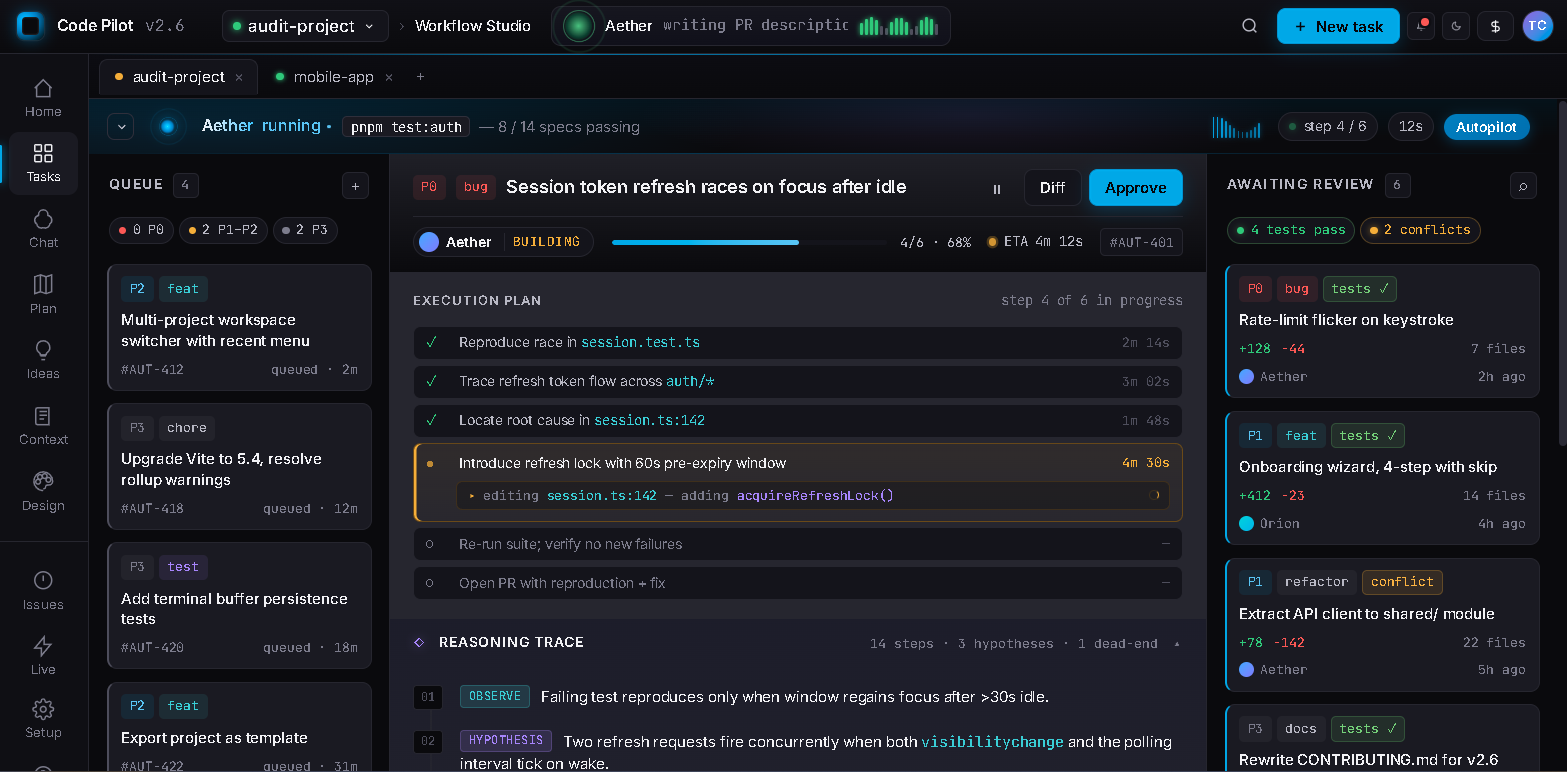Click the right panel vertical scrollbar
The image size is (1567, 772).
coord(1560,272)
